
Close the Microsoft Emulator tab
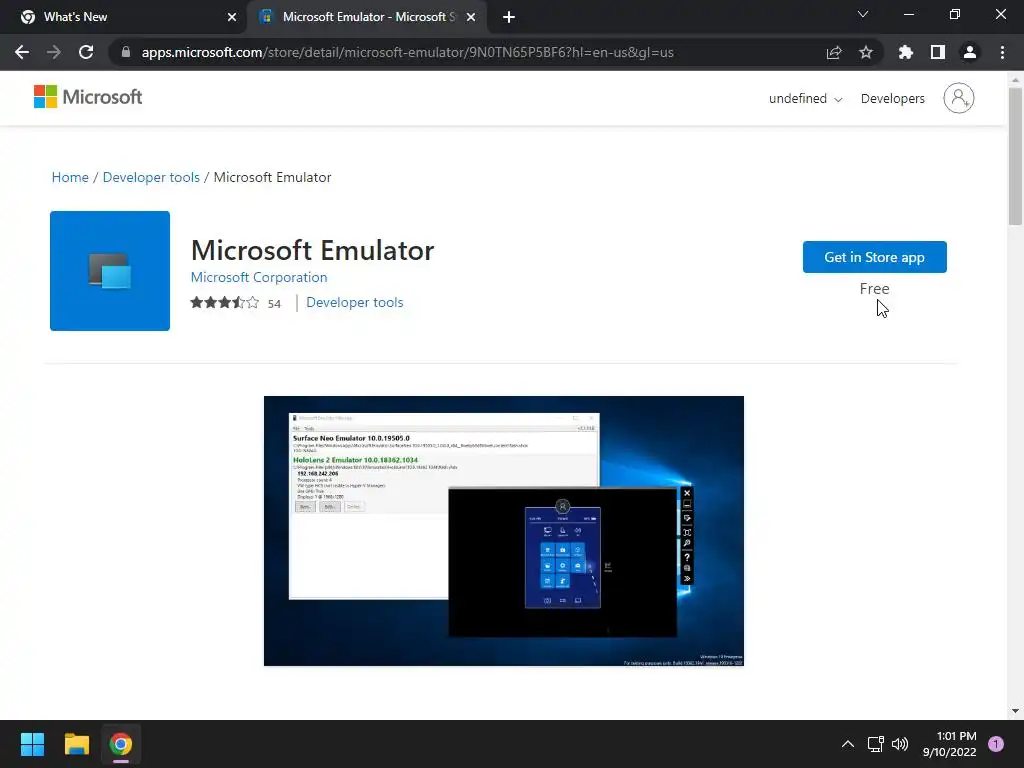(x=471, y=17)
